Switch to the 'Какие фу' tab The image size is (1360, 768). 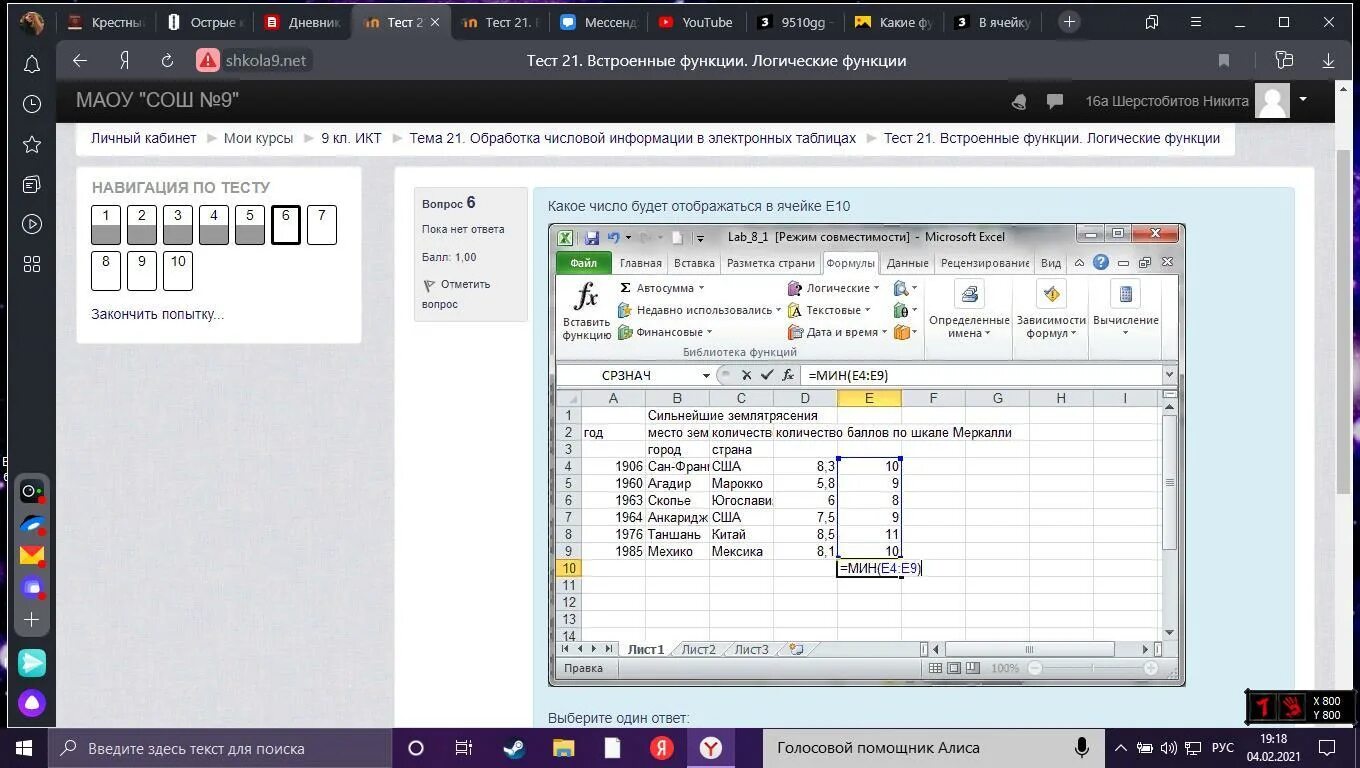(x=893, y=22)
